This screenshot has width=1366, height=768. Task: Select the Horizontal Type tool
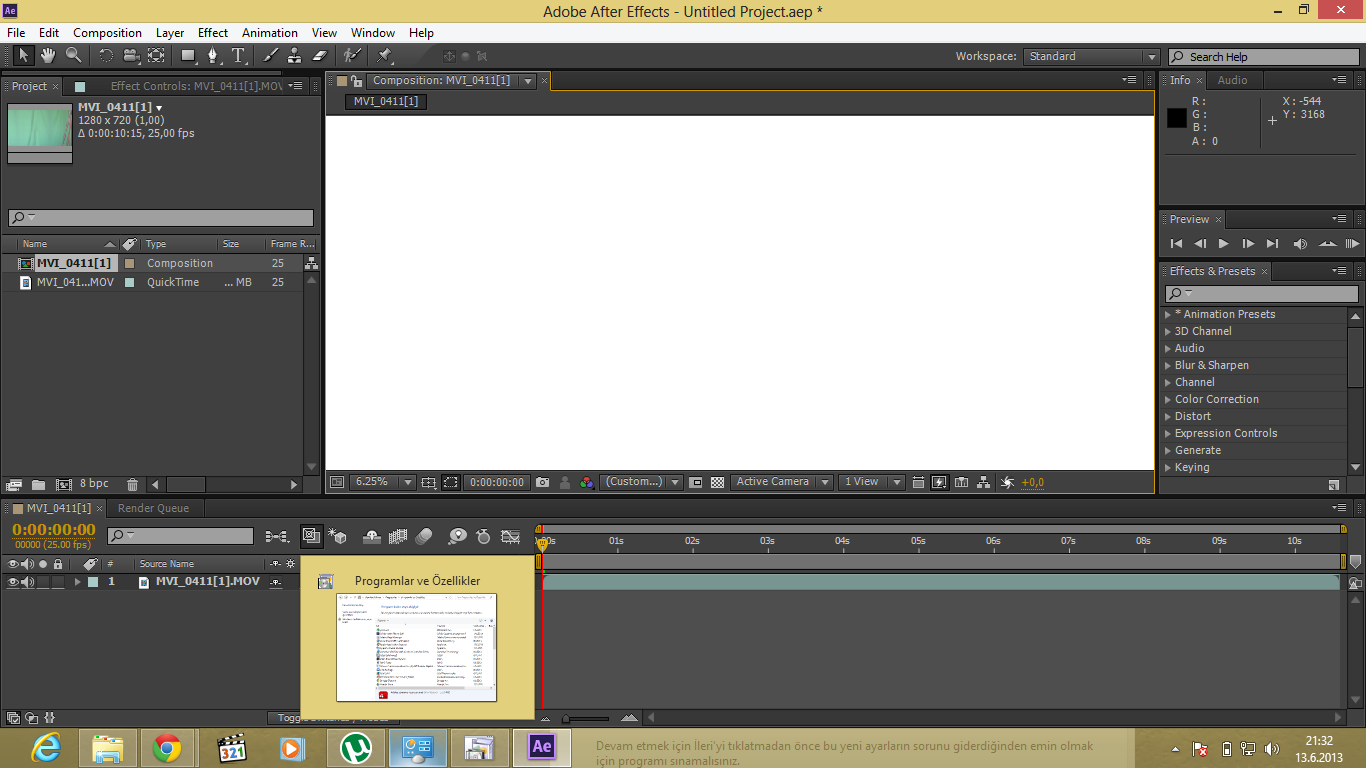pos(238,56)
